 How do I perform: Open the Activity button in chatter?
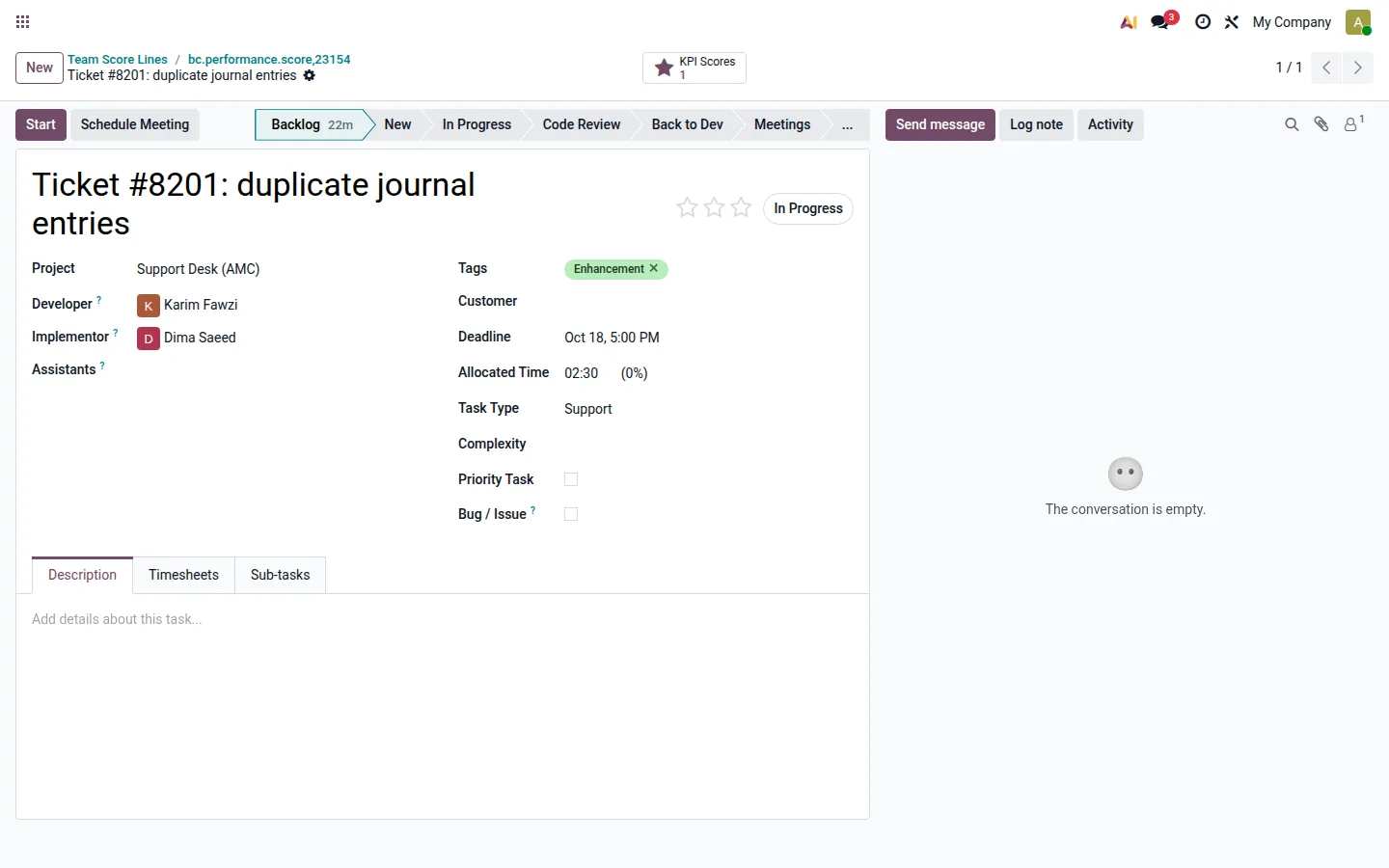tap(1110, 124)
